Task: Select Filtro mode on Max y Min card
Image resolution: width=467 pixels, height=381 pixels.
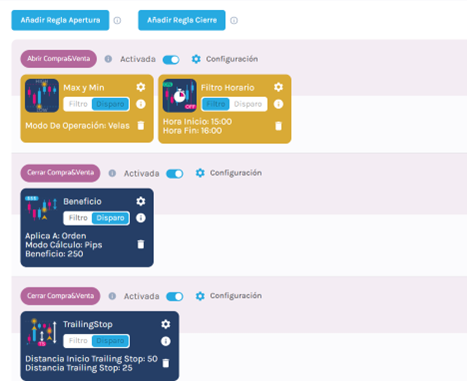Action: (78, 104)
